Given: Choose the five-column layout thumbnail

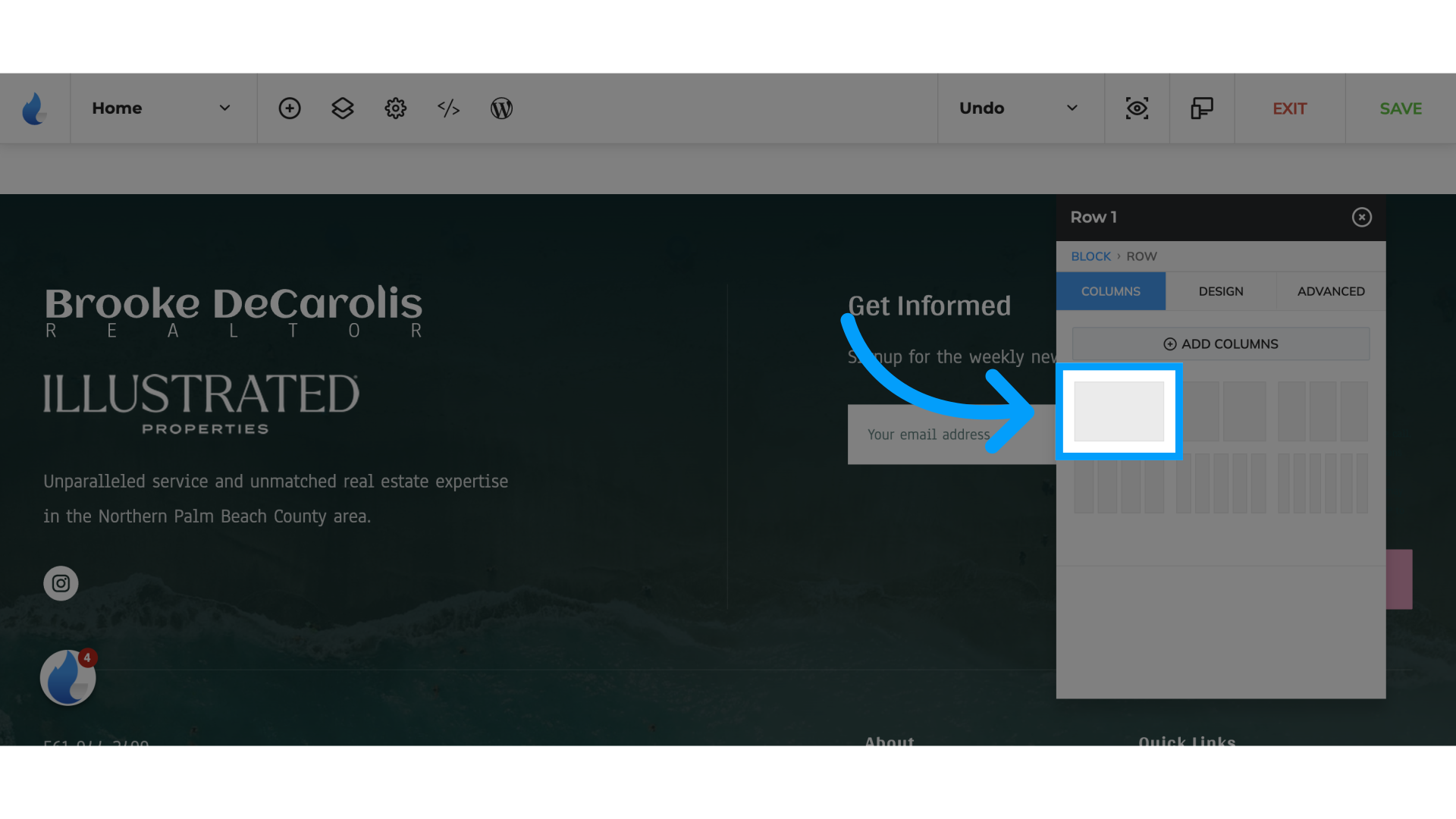Looking at the screenshot, I should click(x=1222, y=484).
